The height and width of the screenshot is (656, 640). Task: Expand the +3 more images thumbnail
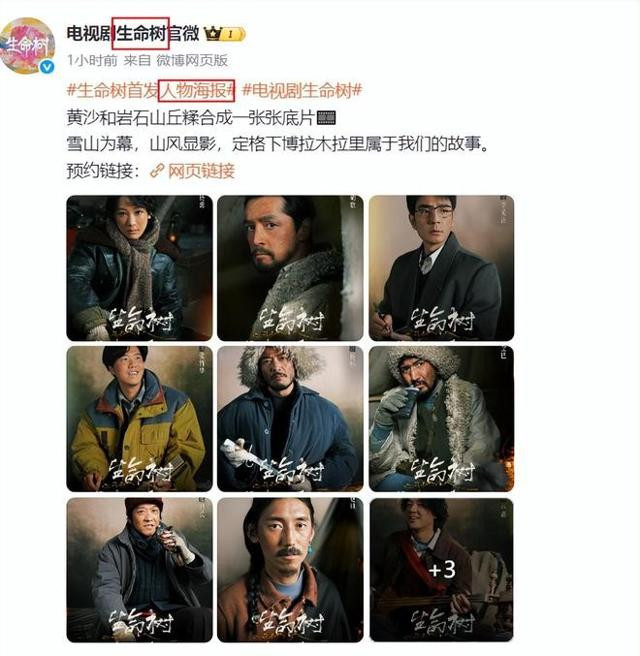441,570
